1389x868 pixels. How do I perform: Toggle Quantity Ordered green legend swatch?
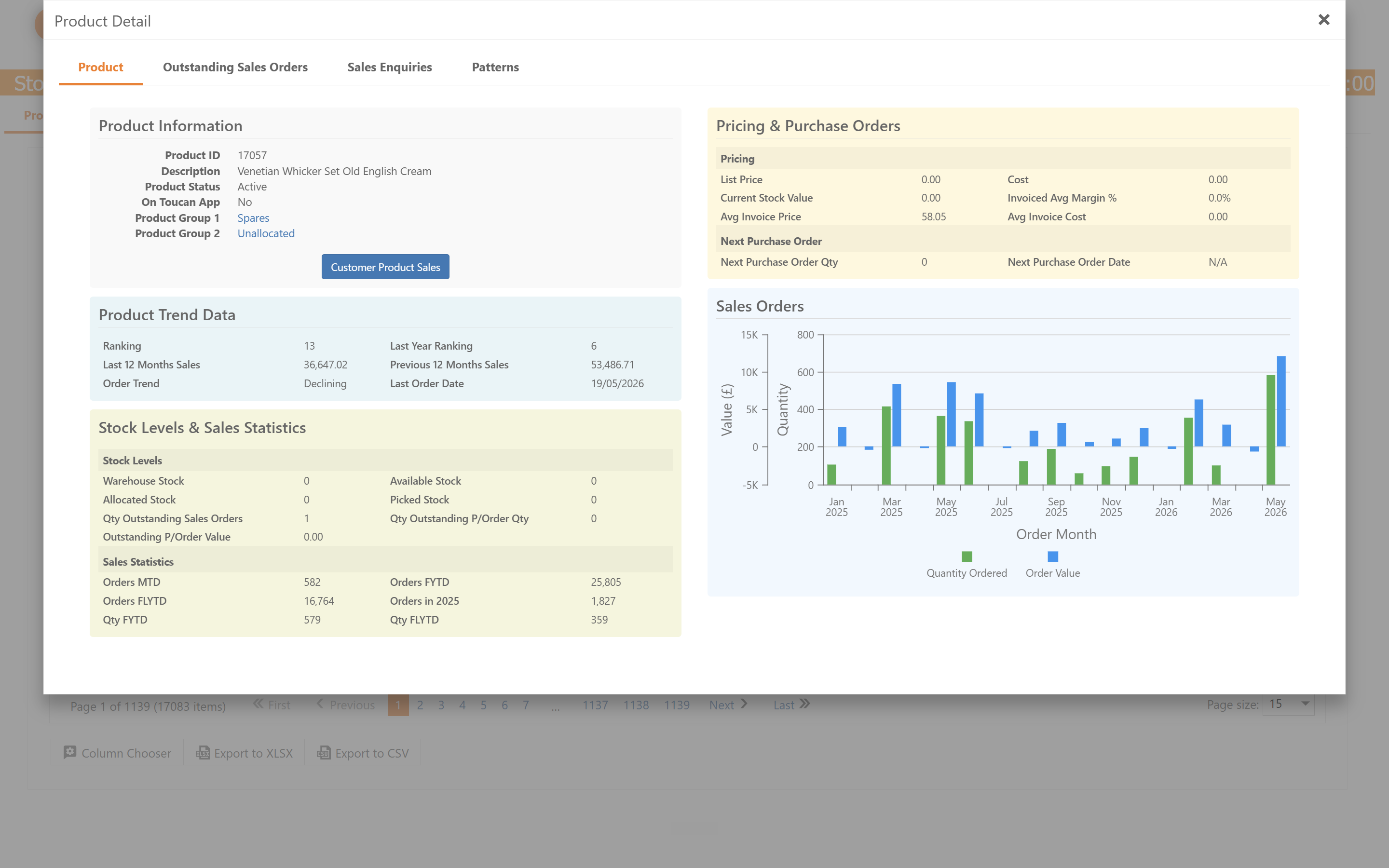click(x=967, y=556)
